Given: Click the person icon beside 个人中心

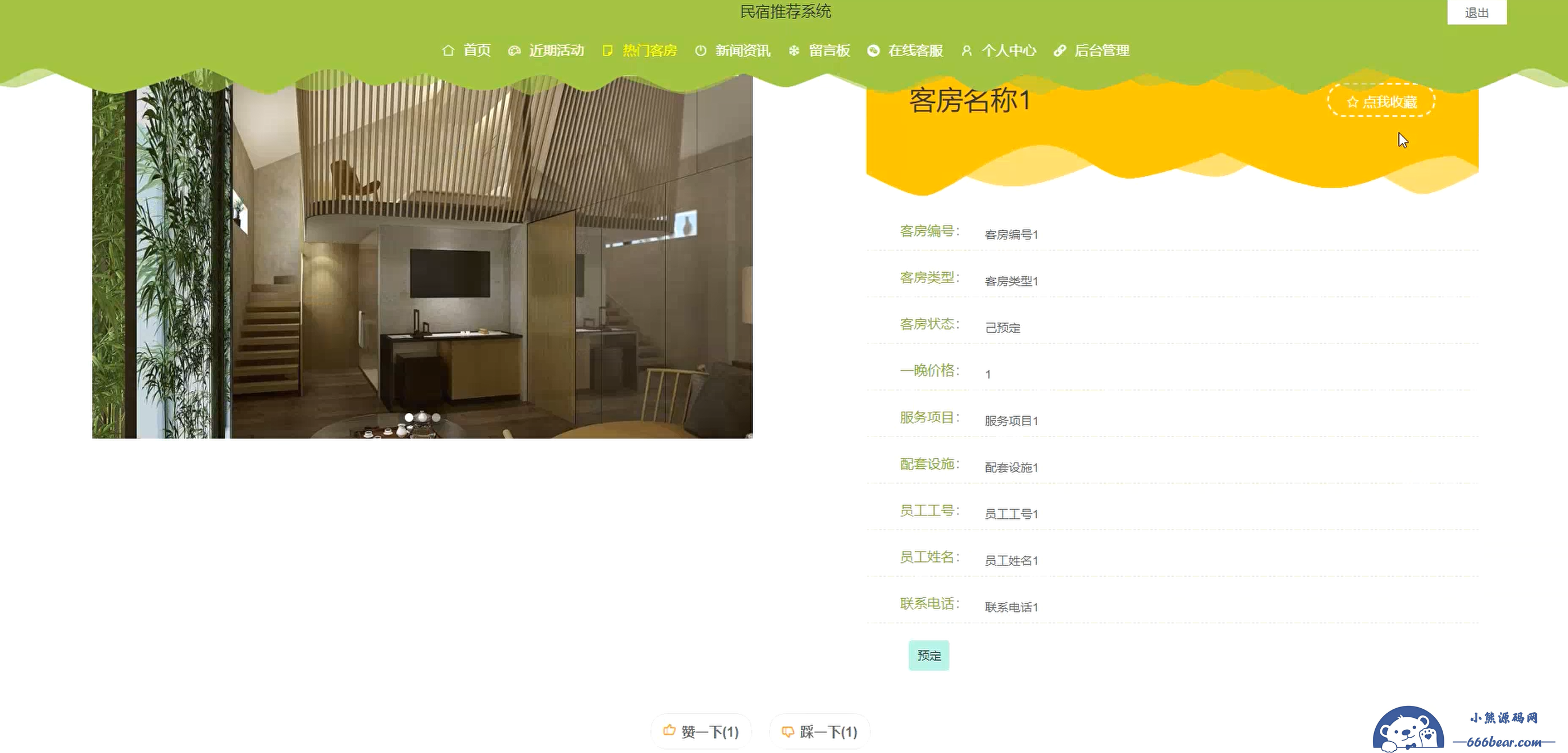Looking at the screenshot, I should click(967, 50).
